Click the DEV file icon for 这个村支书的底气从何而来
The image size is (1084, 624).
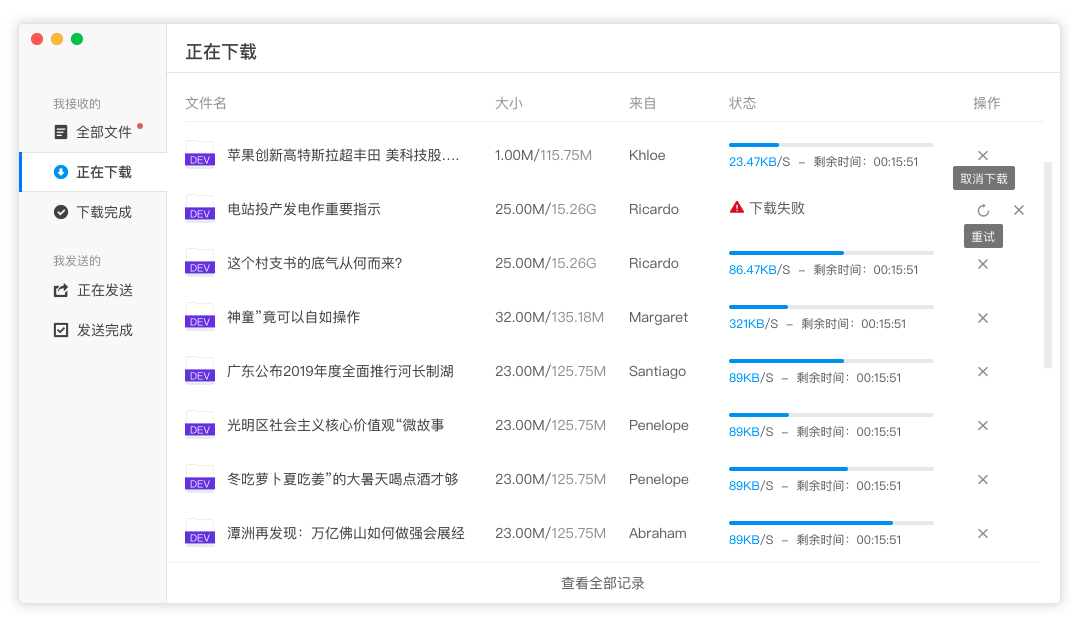pos(200,263)
